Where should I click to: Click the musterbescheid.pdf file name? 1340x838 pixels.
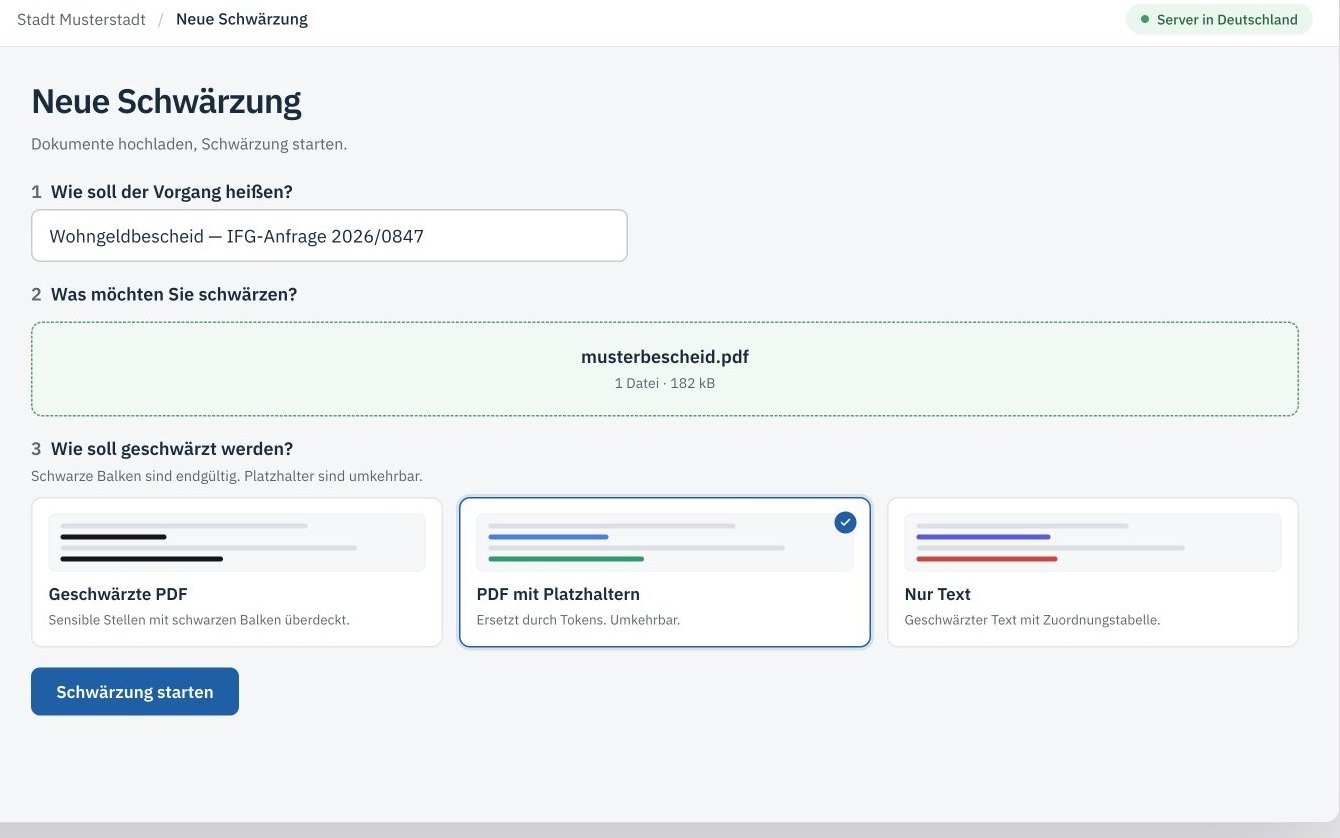[665, 357]
